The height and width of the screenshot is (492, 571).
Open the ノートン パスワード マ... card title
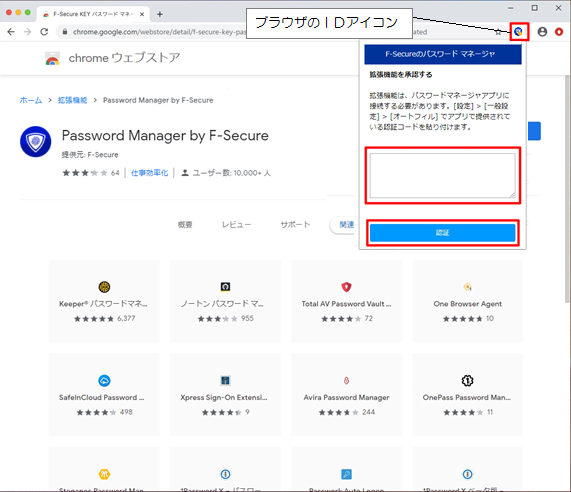[x=223, y=304]
